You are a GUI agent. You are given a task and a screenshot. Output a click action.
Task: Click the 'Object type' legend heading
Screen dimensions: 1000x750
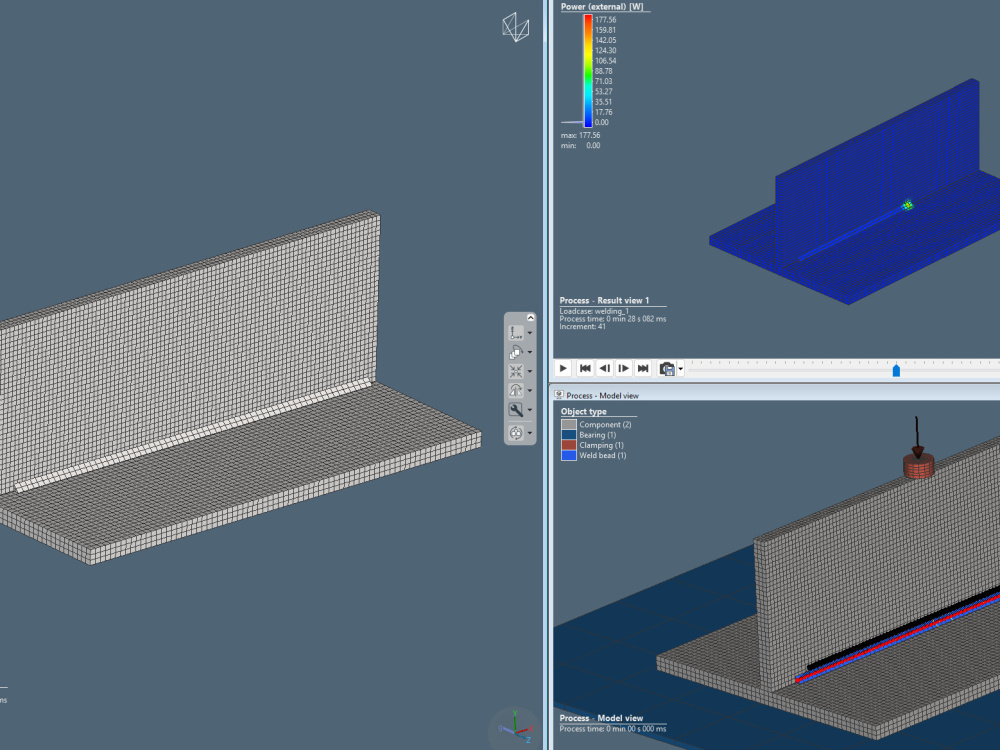tap(584, 411)
